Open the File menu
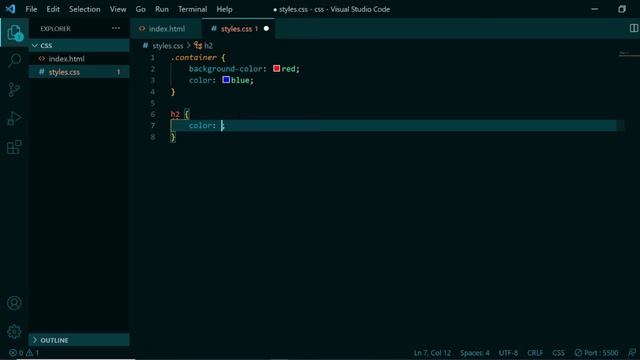 [x=31, y=9]
